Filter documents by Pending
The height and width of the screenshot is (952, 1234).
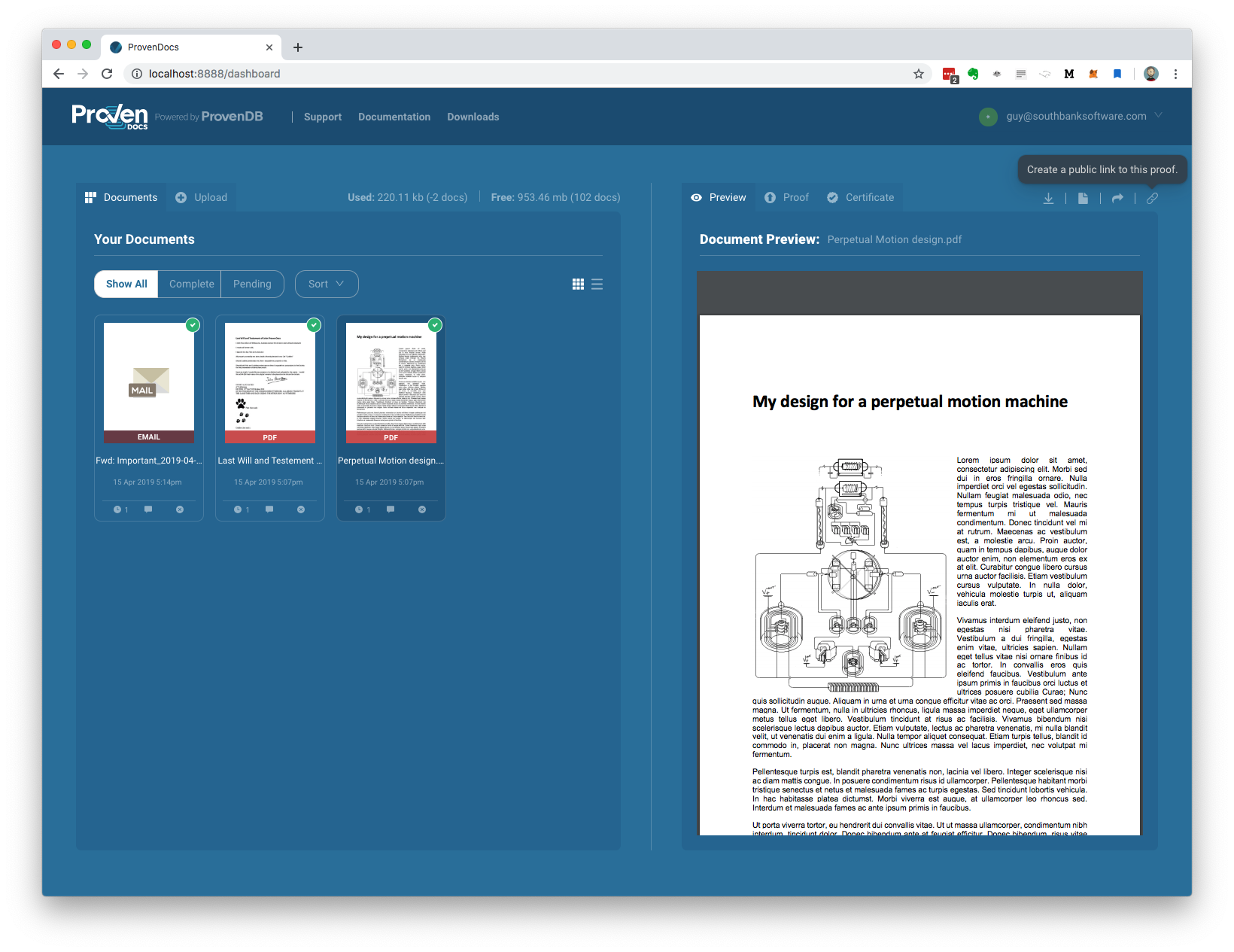tap(252, 284)
